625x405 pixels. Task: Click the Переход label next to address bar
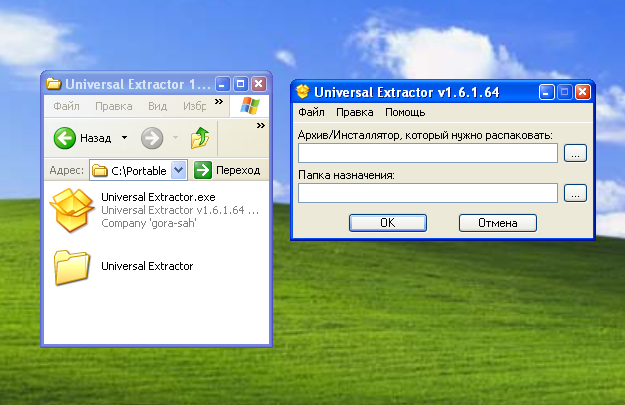[x=238, y=170]
